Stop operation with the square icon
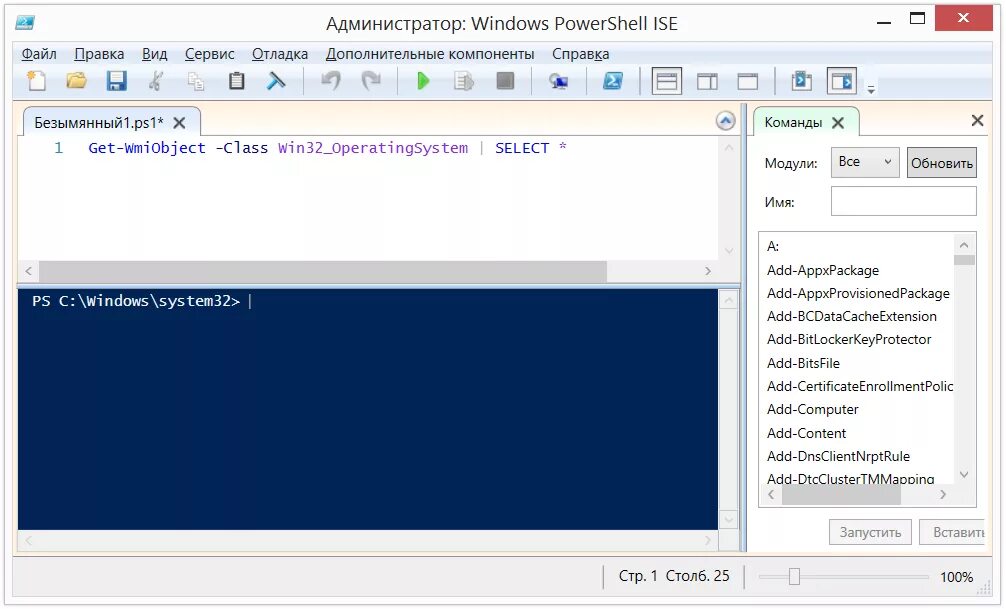 tap(505, 81)
